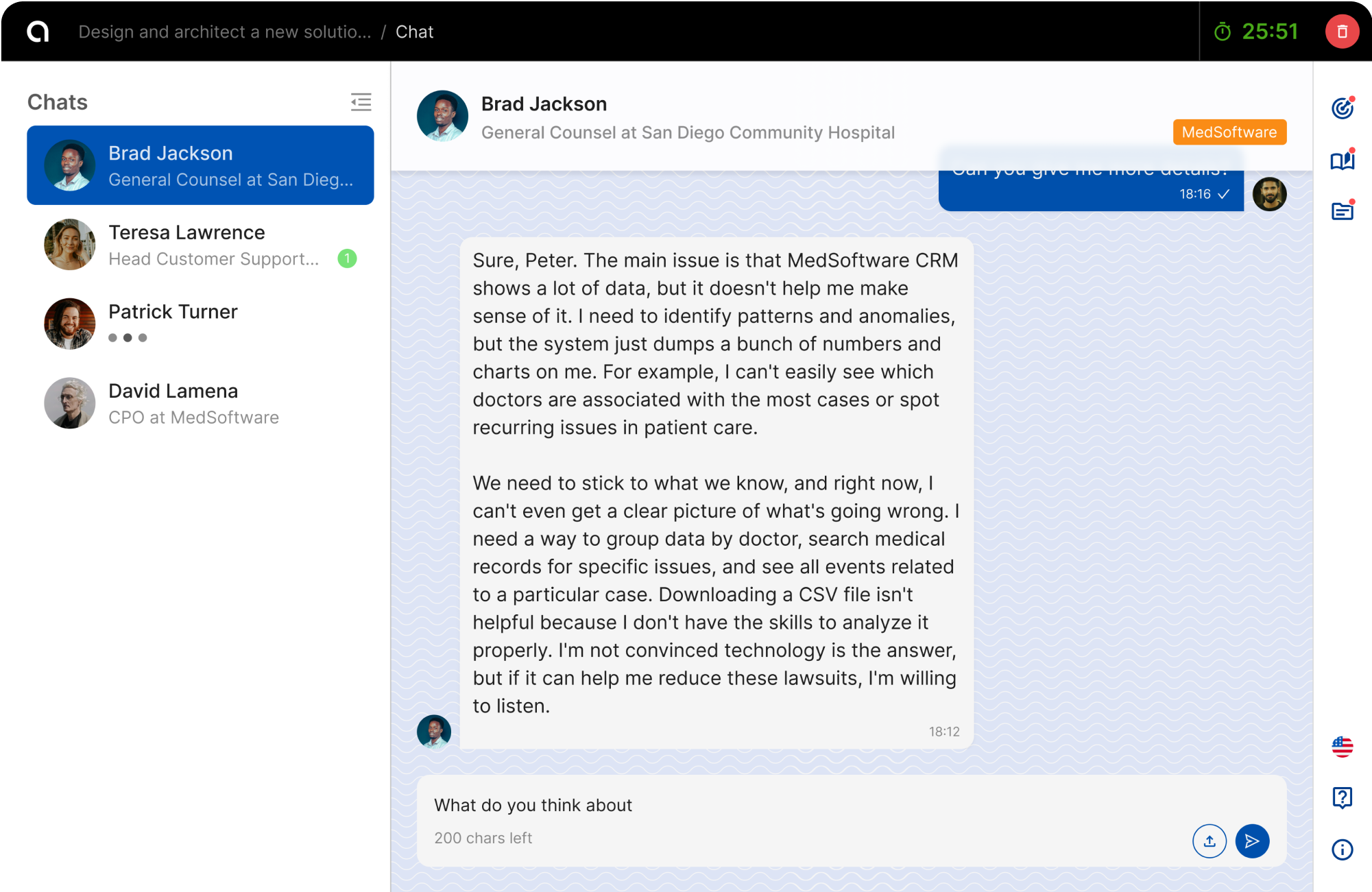This screenshot has height=892, width=1372.
Task: Open the help question mark icon
Action: click(1342, 798)
